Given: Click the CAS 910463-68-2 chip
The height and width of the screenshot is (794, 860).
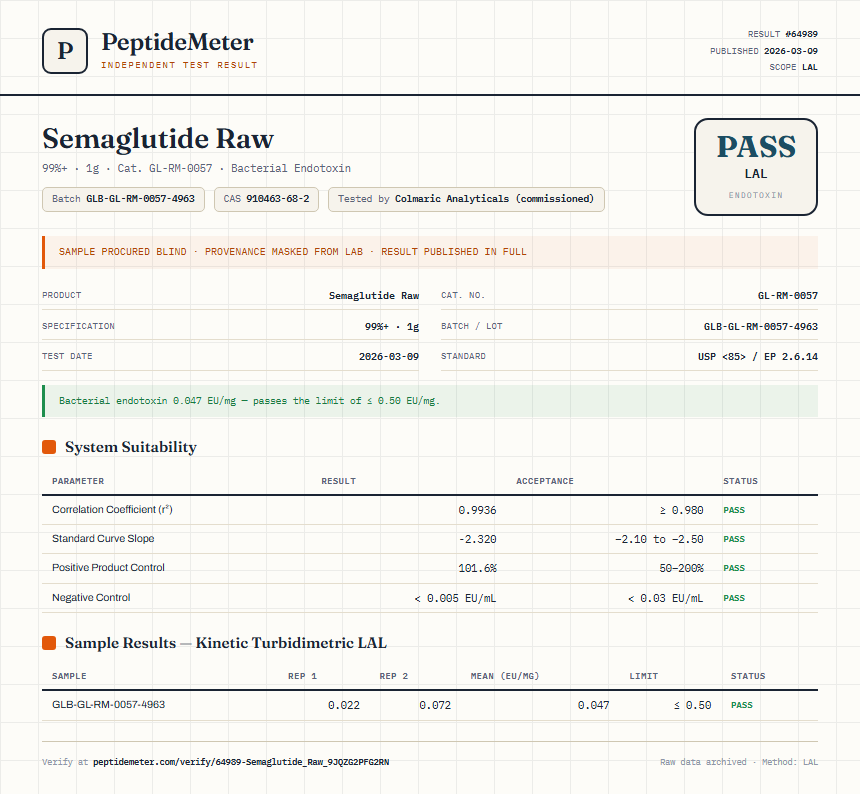Looking at the screenshot, I should (266, 199).
